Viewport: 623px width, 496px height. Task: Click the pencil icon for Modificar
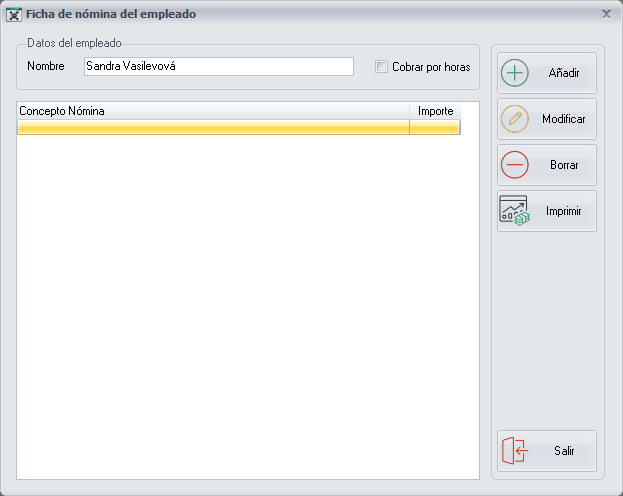coord(514,119)
